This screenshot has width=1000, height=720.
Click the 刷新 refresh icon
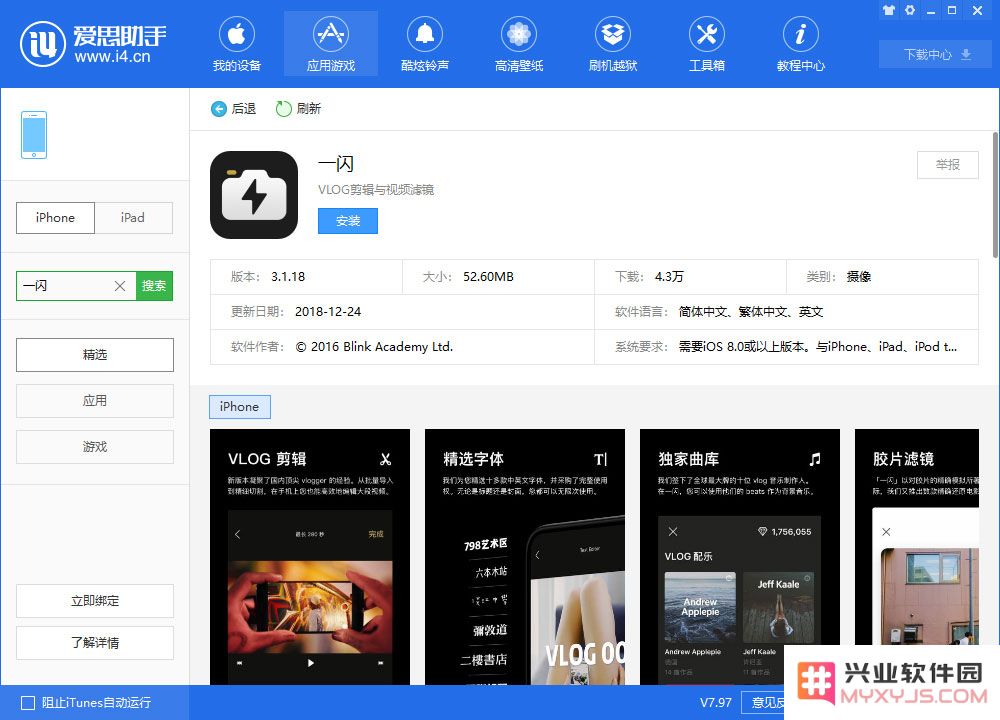pyautogui.click(x=283, y=109)
